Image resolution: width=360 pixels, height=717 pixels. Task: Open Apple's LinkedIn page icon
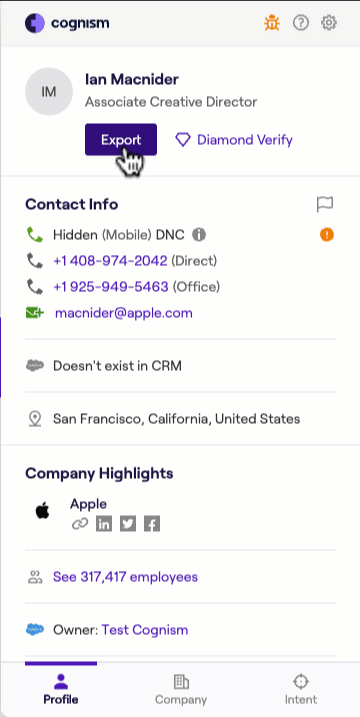pos(104,524)
